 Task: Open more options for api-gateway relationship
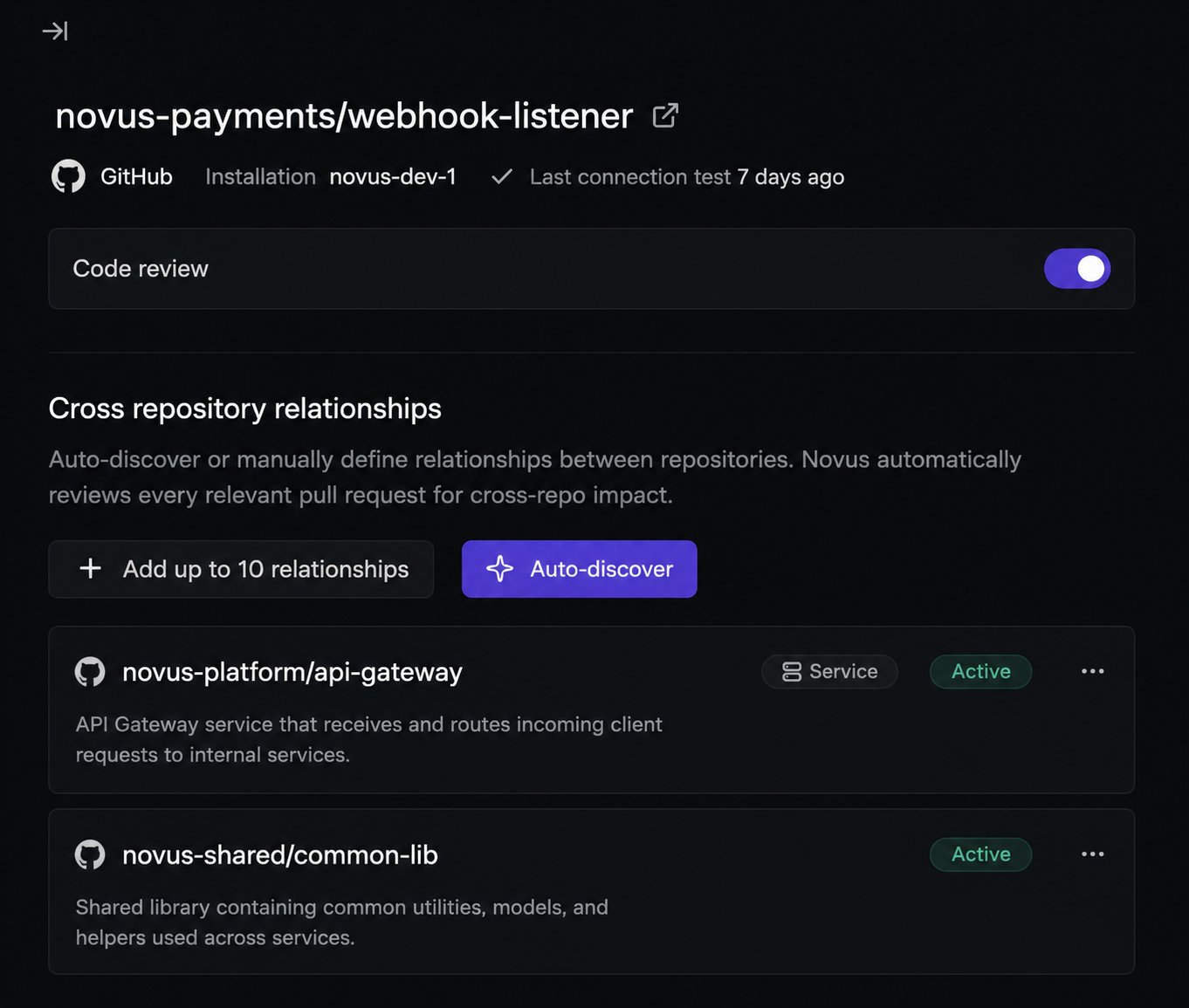pos(1093,671)
